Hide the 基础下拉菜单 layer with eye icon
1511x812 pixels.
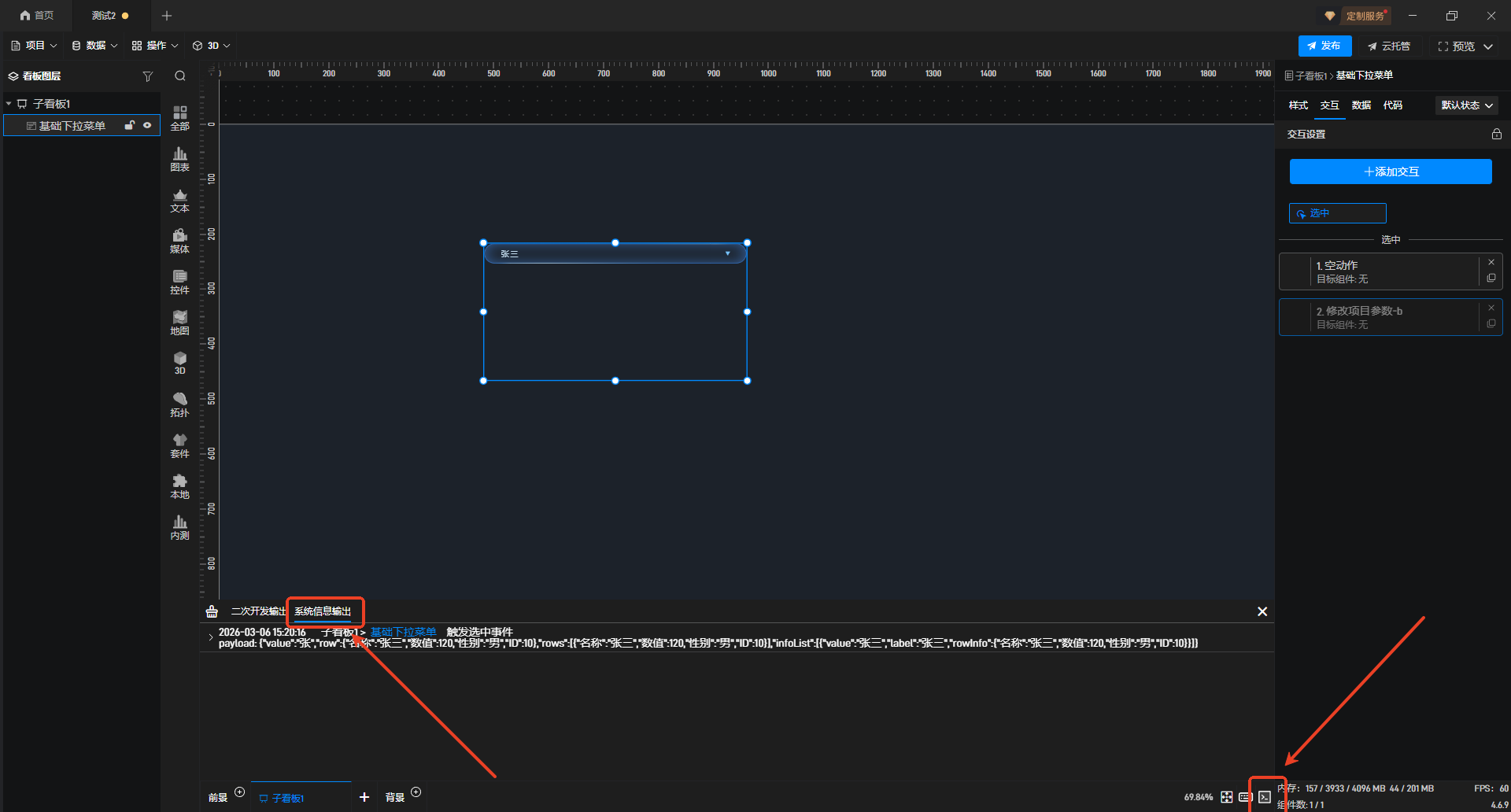tap(147, 125)
